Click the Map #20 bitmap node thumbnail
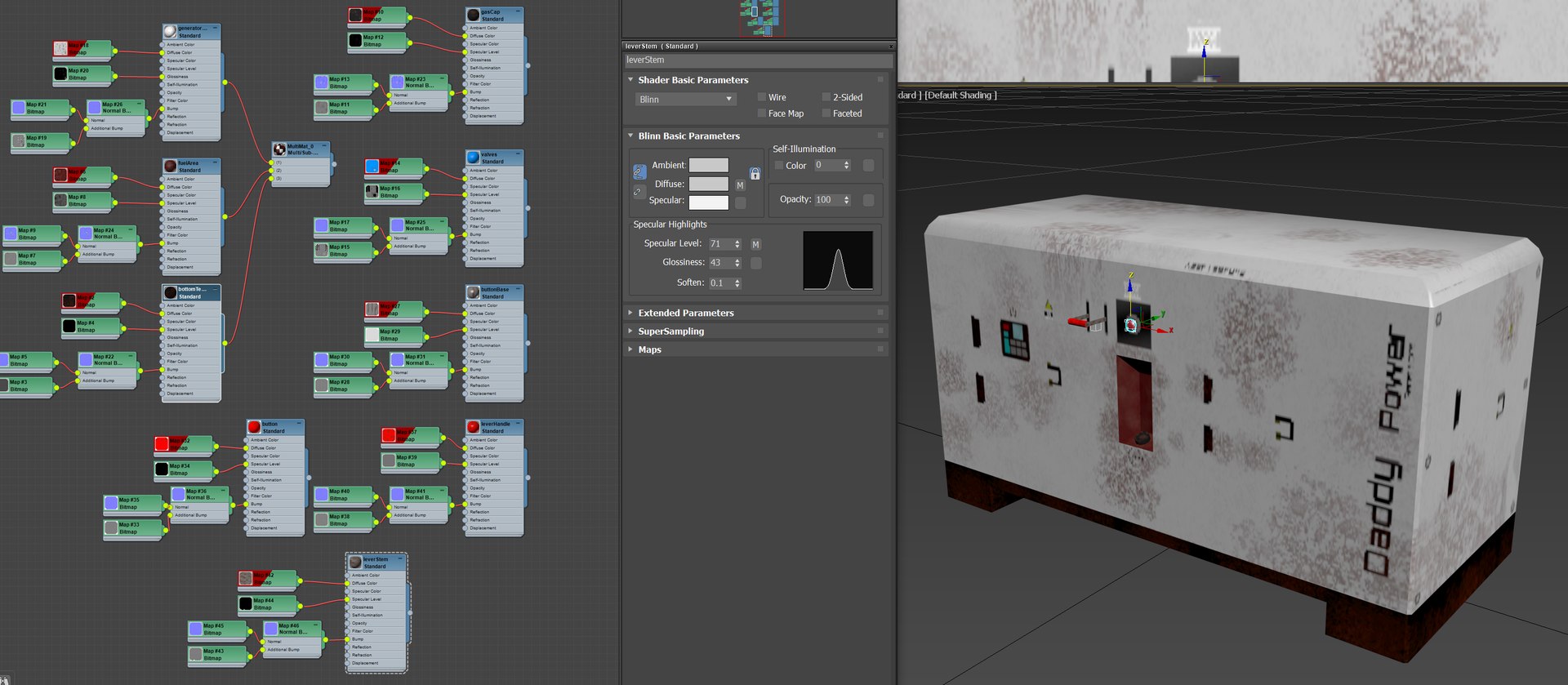The height and width of the screenshot is (685, 1568). click(60, 73)
